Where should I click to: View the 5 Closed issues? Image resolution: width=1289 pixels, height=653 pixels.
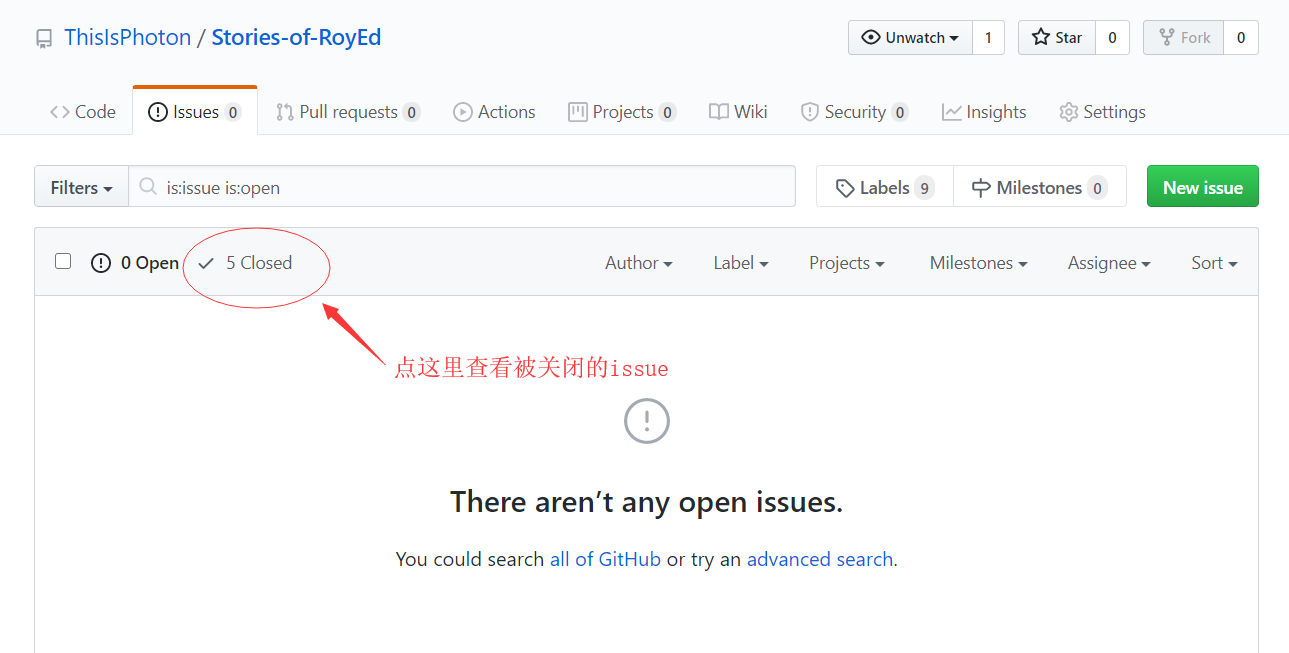245,263
